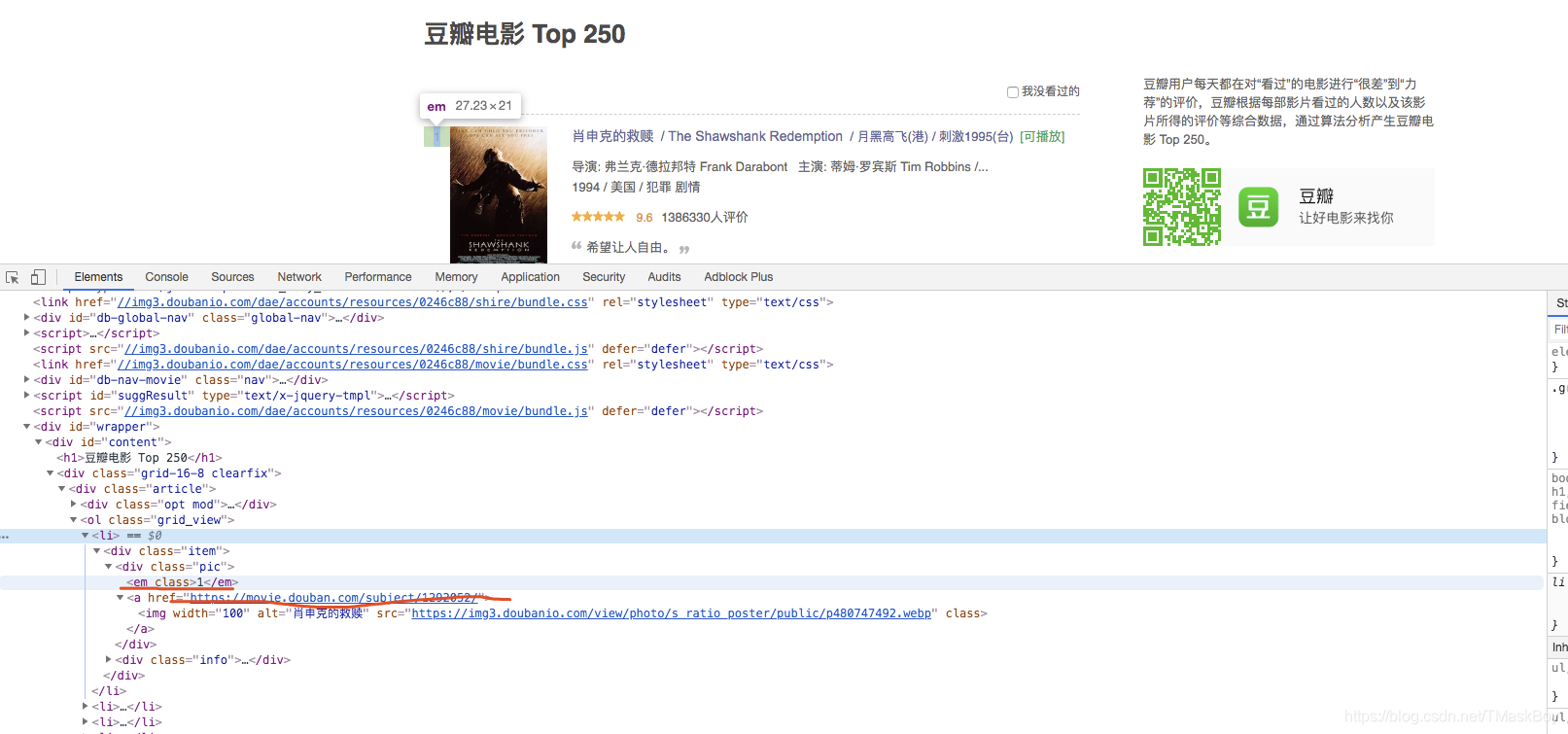1568x734 pixels.
Task: Toggle the device toolbar icon
Action: point(38,277)
